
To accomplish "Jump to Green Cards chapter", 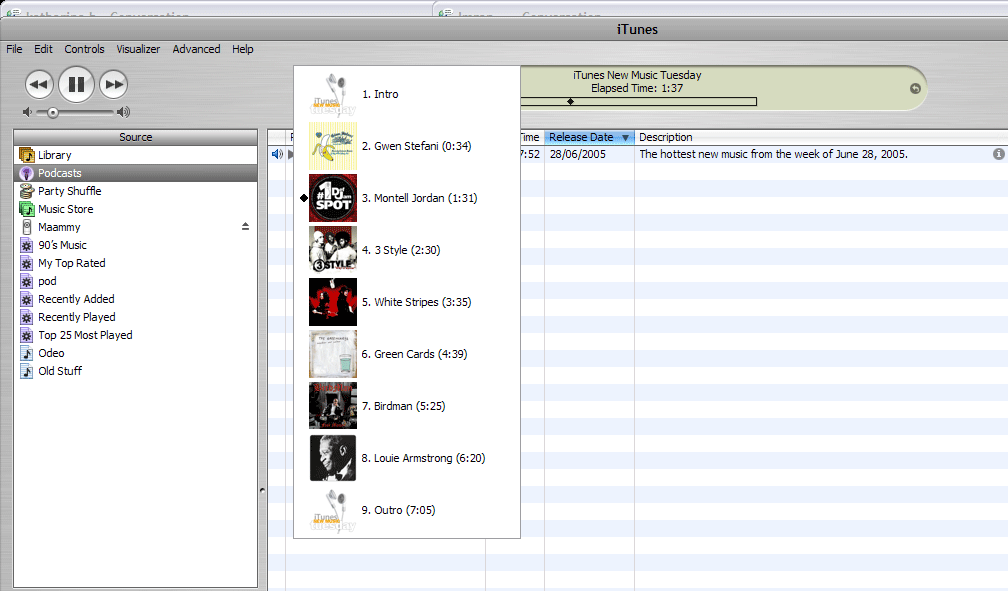I will click(x=407, y=354).
